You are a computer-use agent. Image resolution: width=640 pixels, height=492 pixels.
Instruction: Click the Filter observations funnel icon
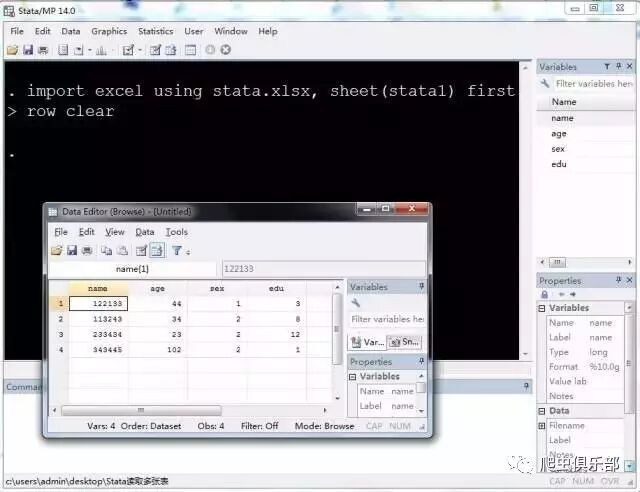point(176,250)
